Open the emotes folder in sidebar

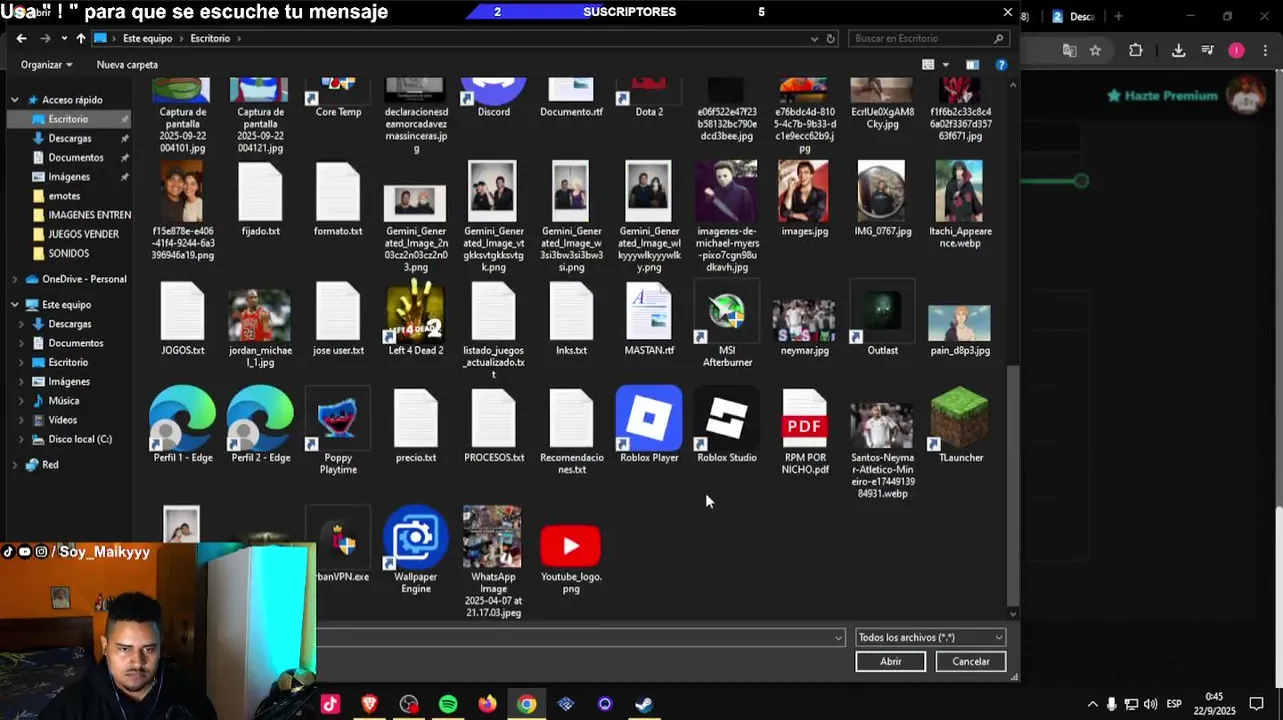coord(64,196)
